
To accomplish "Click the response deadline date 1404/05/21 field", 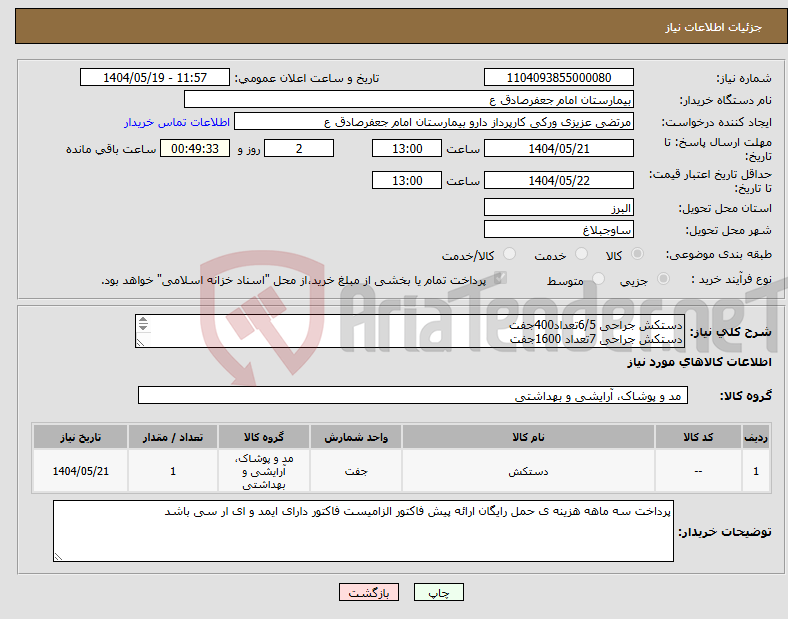I will coord(558,149).
